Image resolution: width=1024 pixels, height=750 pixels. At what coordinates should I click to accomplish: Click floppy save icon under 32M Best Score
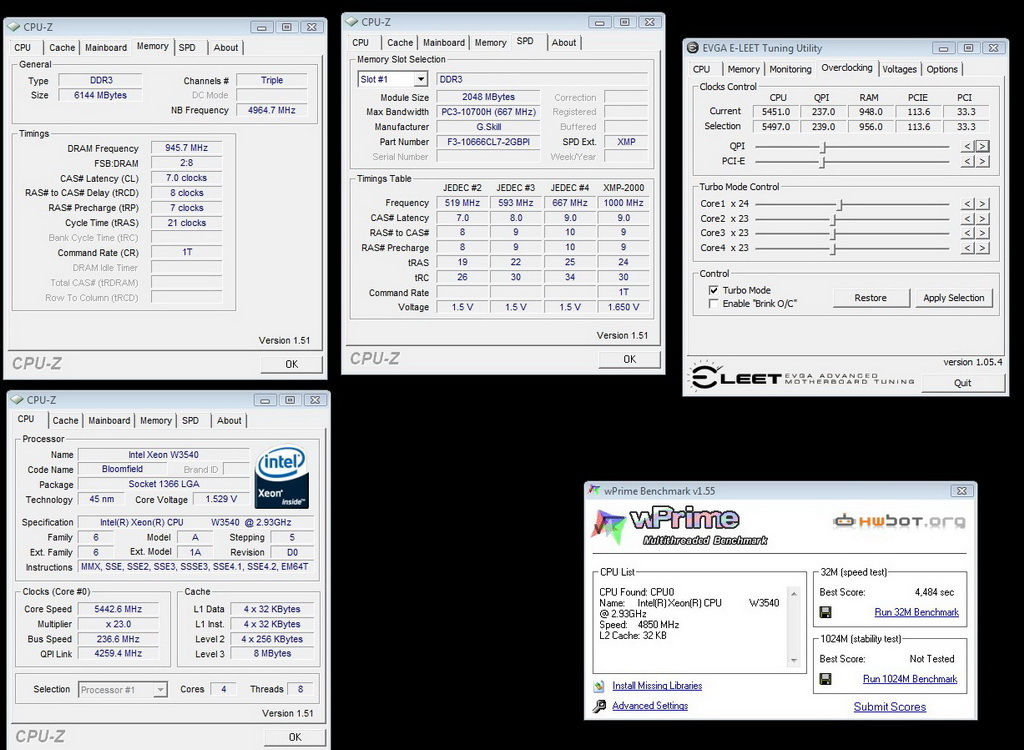point(825,612)
